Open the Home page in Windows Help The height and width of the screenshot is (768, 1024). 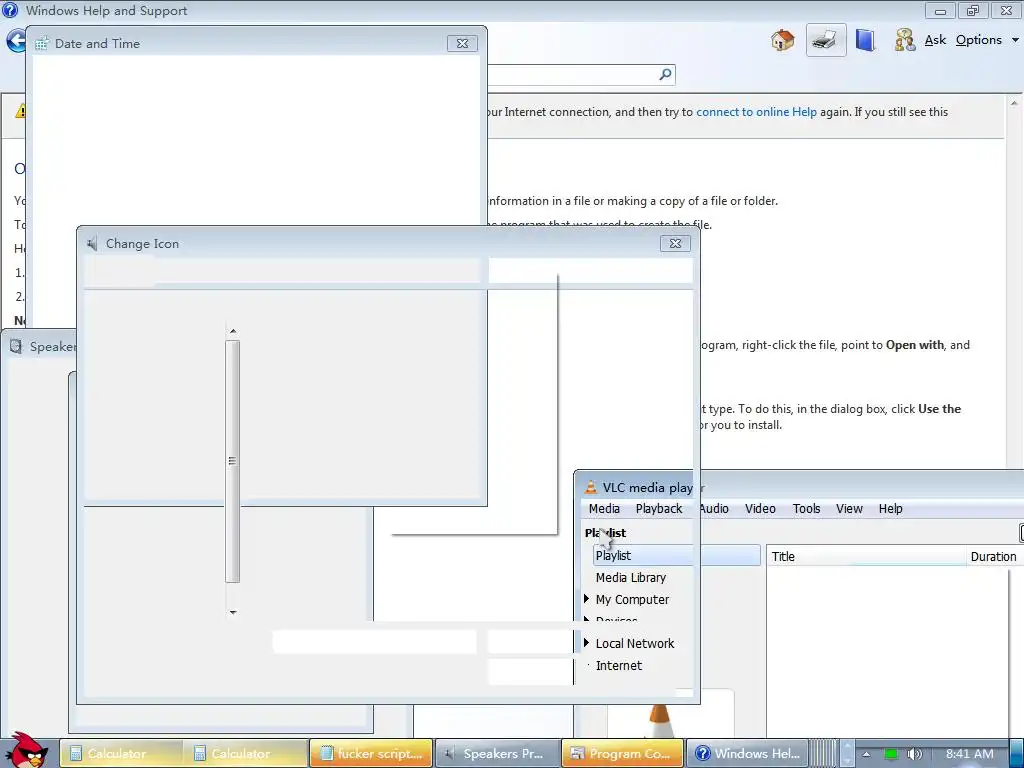(x=782, y=40)
